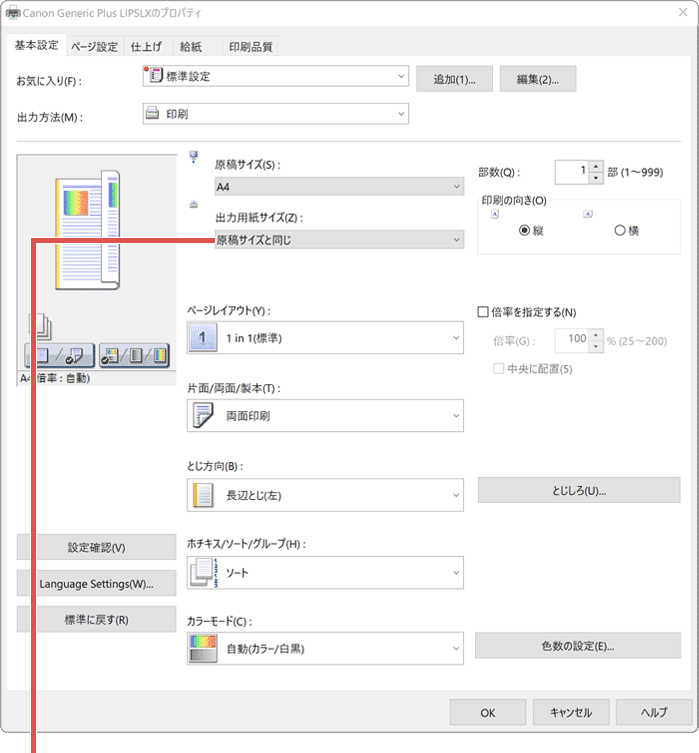Open the ヘルプ button
Screen dimensions: 699x753
click(x=654, y=713)
